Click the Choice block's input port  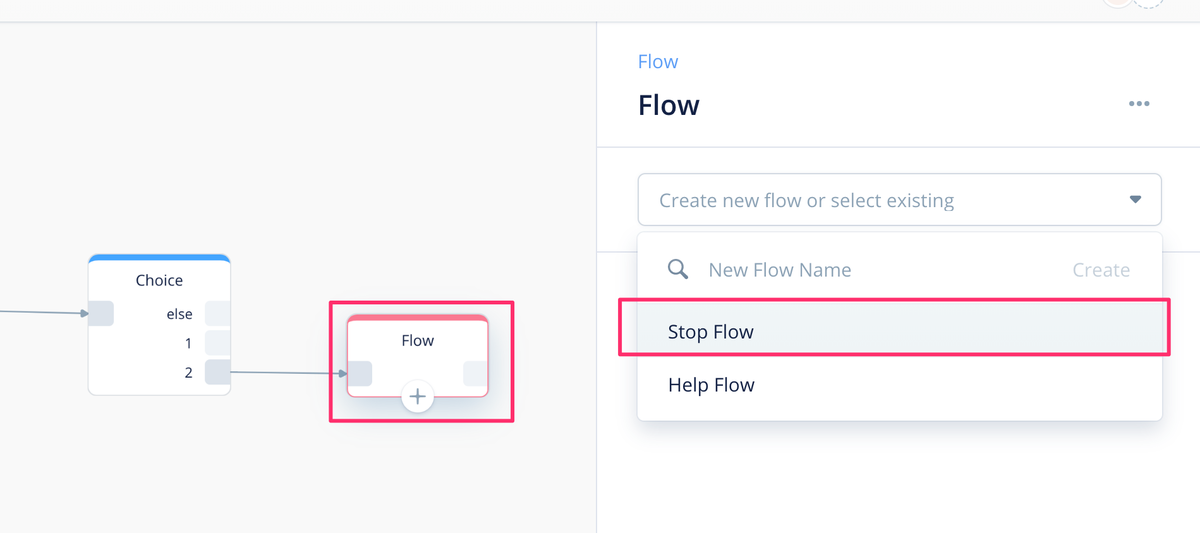click(101, 313)
